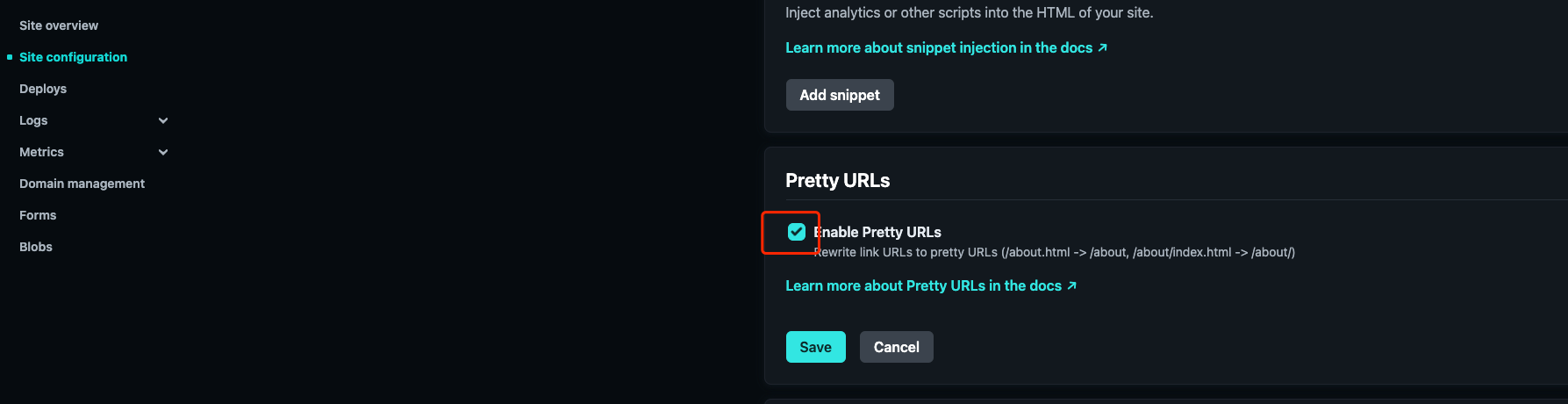1568x404 pixels.
Task: Click the Pretty URLs section heading
Action: coord(837,180)
